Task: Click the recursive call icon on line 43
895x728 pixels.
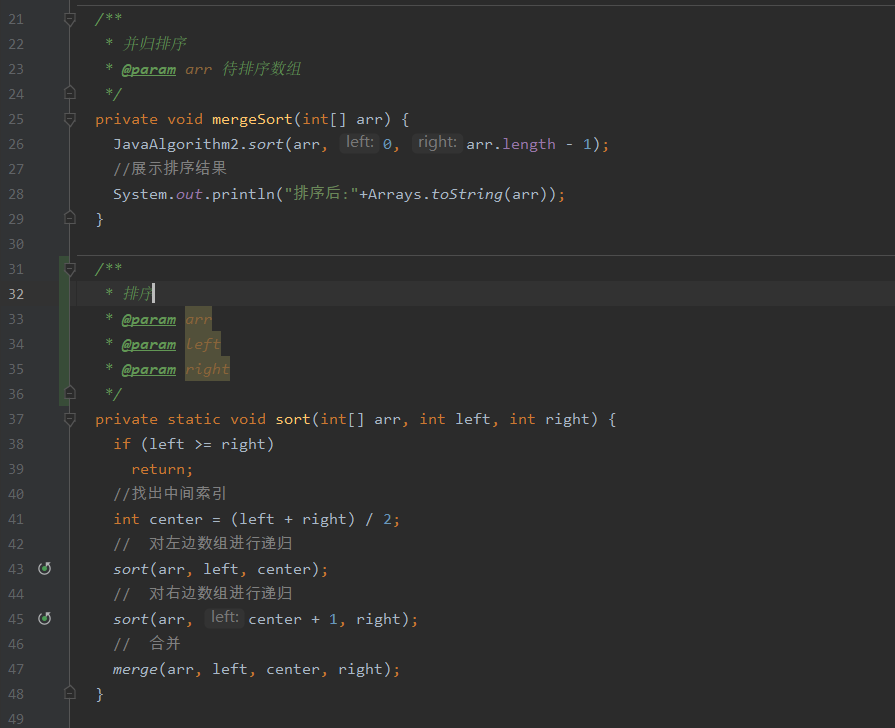Action: point(45,568)
